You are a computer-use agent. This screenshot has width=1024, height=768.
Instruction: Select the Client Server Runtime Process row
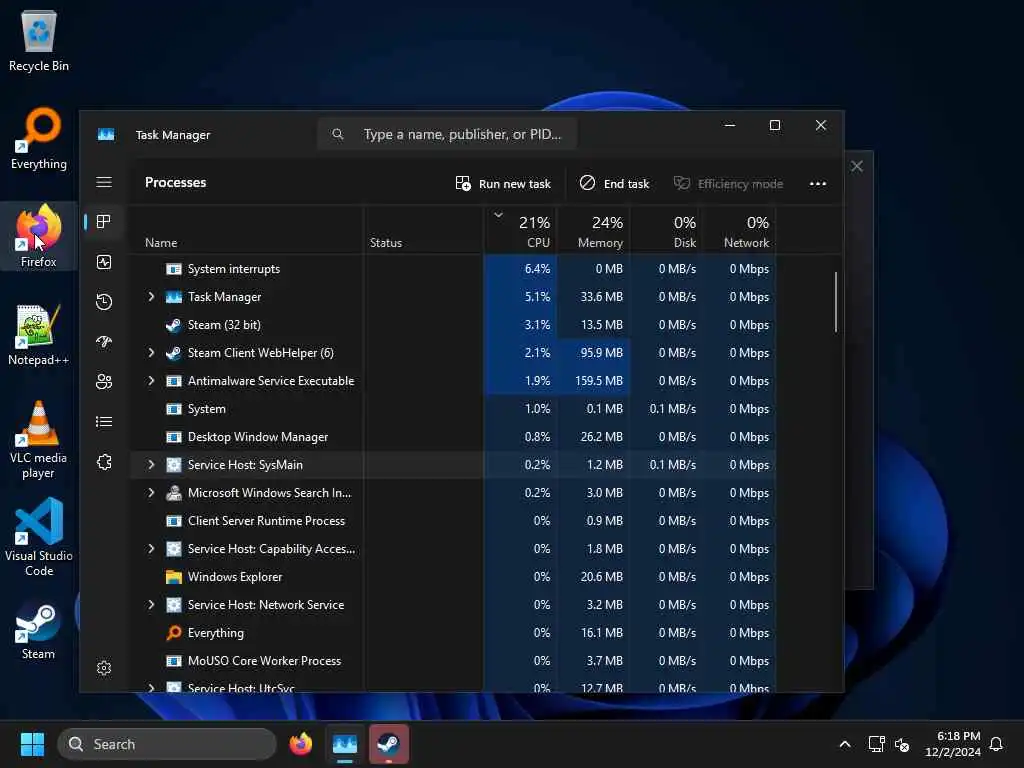[453, 520]
